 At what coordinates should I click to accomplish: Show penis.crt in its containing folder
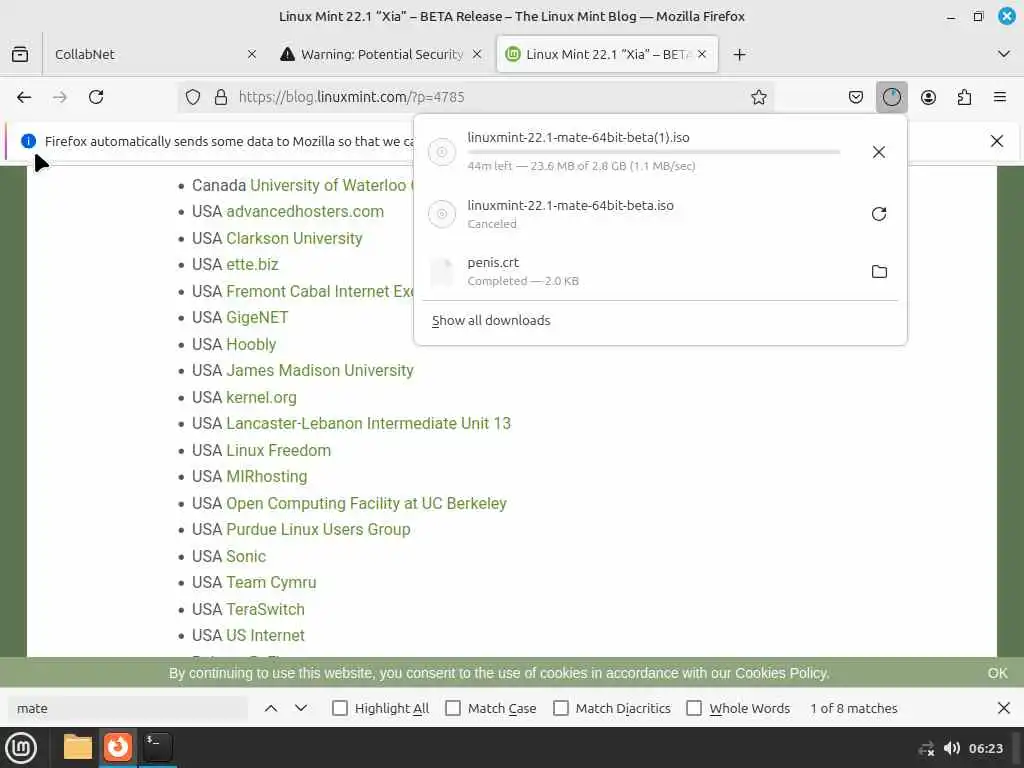tap(879, 271)
